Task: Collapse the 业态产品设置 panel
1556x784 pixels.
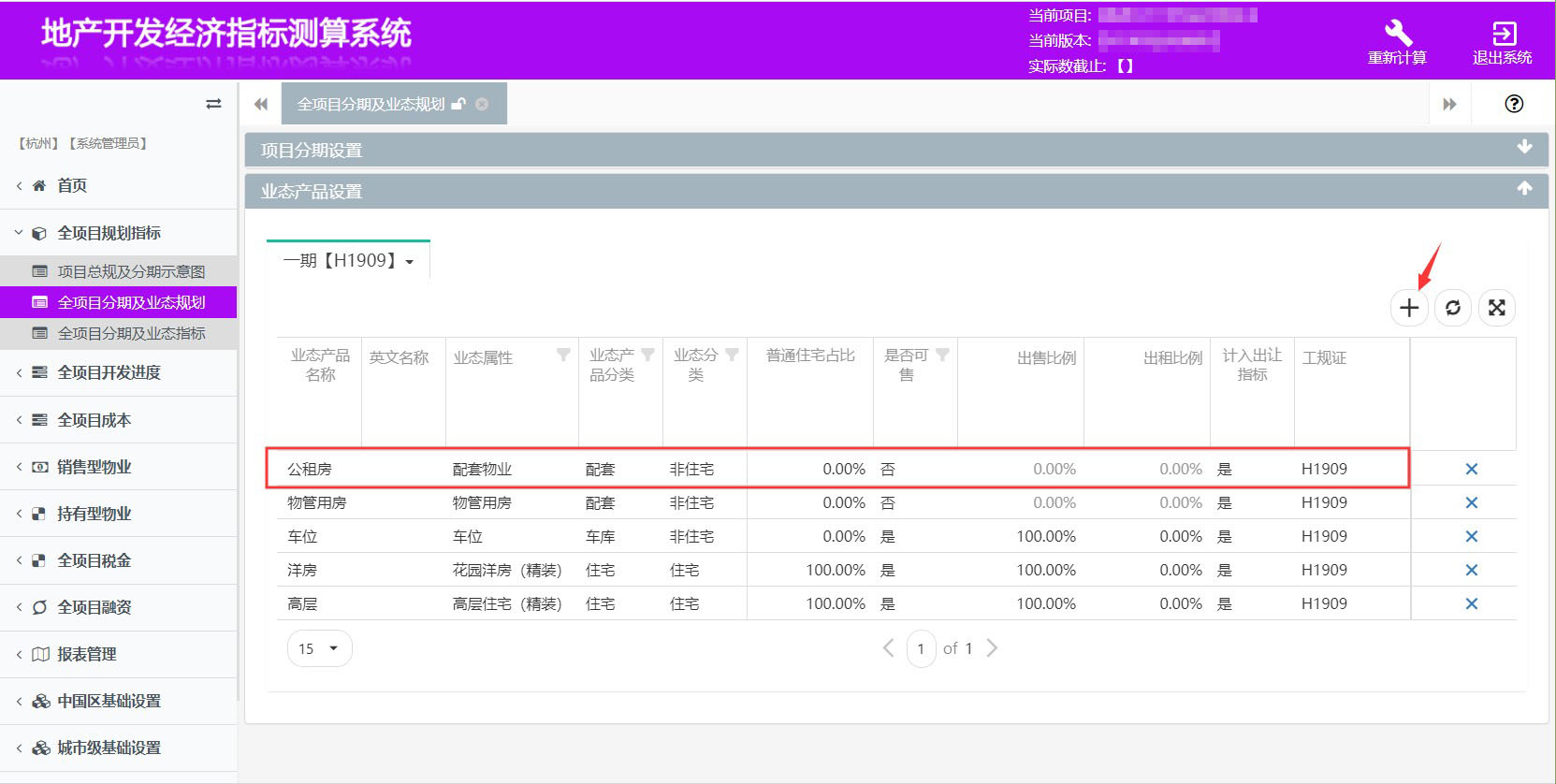Action: pos(1524,189)
